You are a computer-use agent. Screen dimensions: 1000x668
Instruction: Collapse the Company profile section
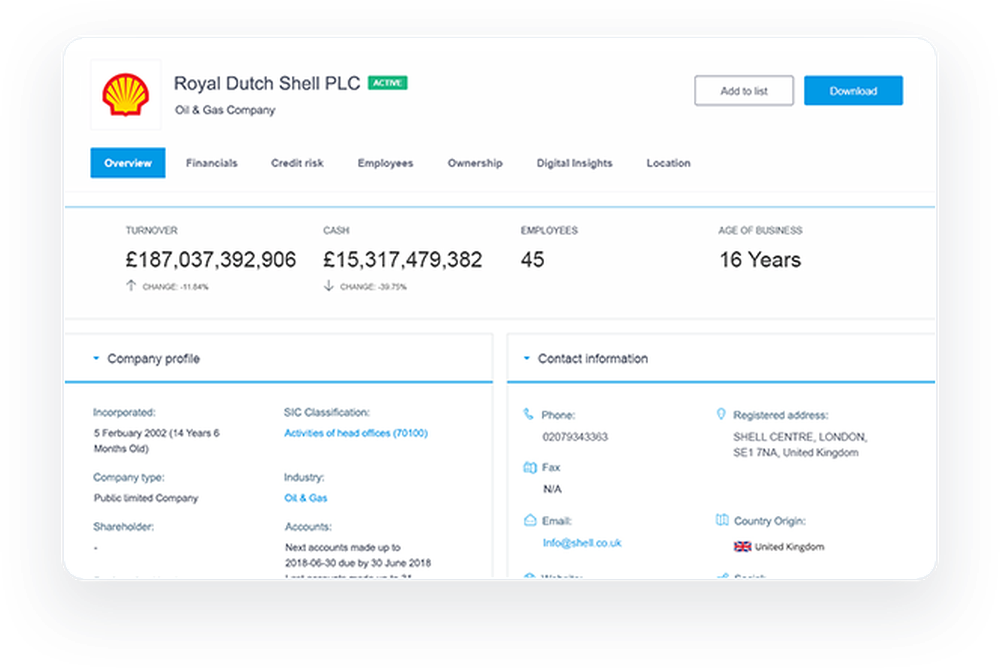[96, 359]
